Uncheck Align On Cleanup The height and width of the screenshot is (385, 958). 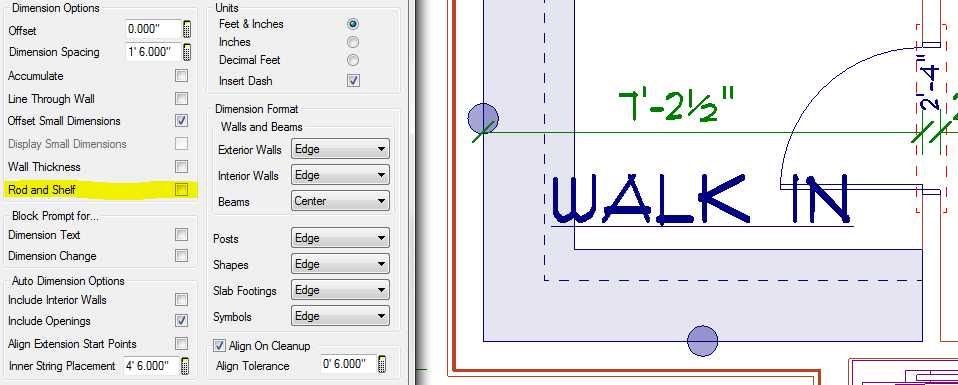(x=219, y=346)
